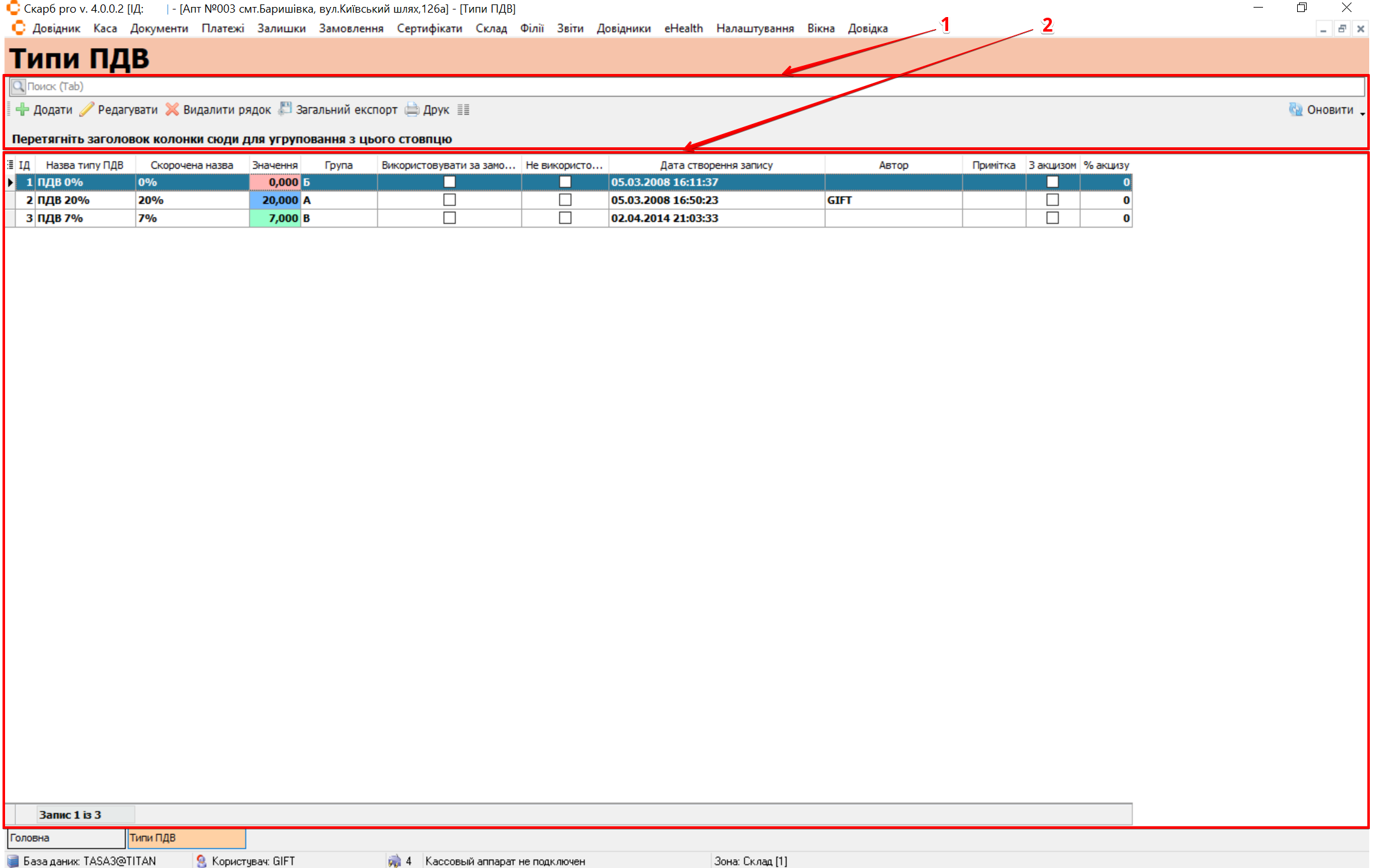Sort by the Значення column header

pyautogui.click(x=274, y=165)
